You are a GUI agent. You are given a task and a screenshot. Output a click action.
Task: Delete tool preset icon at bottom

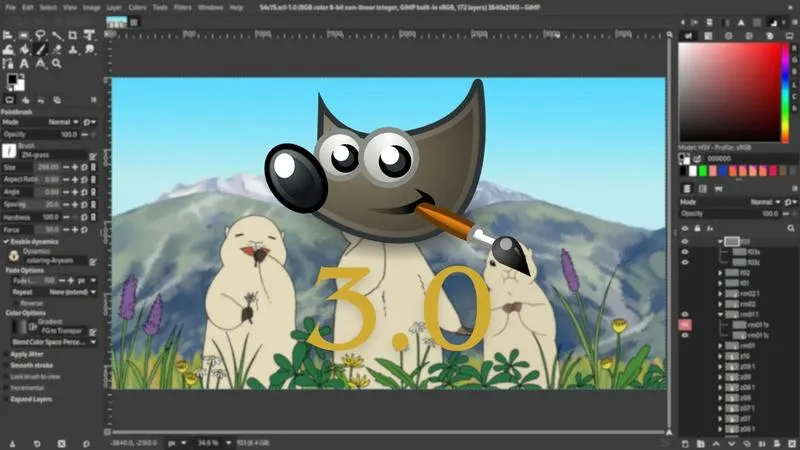(61, 444)
